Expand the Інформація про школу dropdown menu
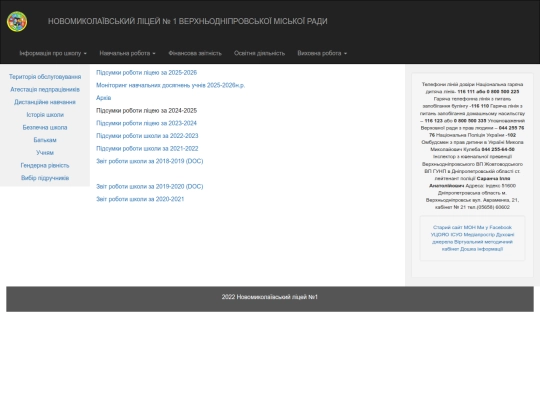Viewport: 540px width, 405px height. pyautogui.click(x=53, y=53)
